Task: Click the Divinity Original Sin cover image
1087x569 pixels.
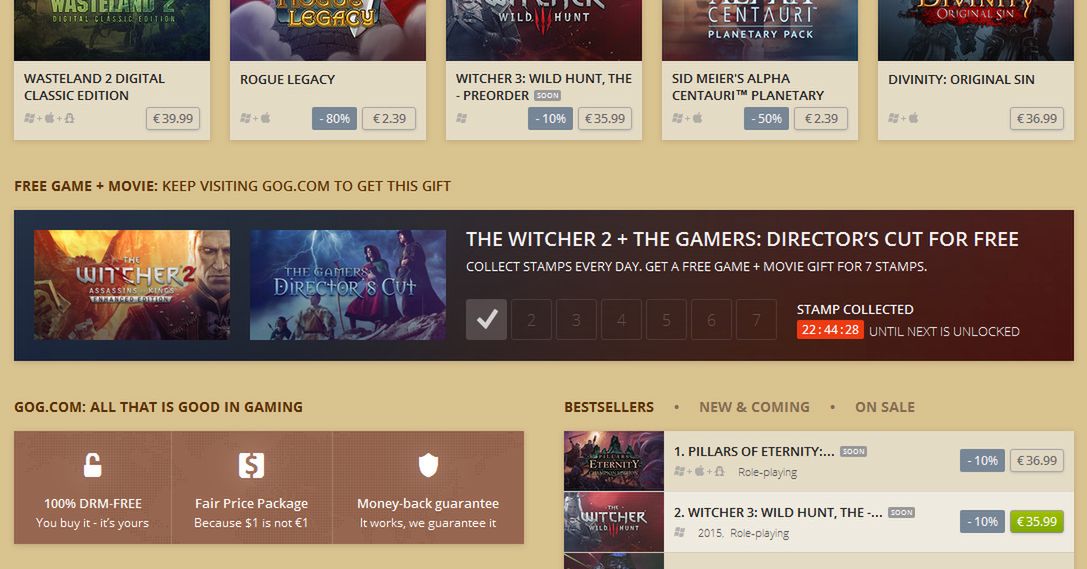Action: pyautogui.click(x=975, y=30)
